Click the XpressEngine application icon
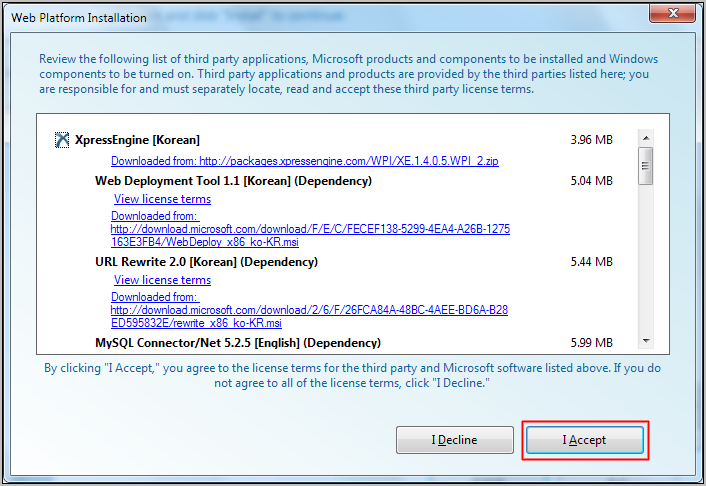 (x=62, y=140)
